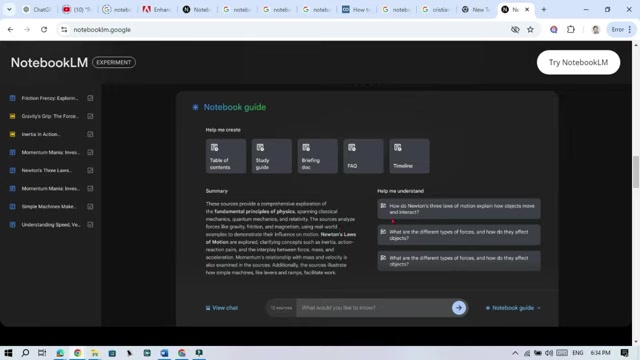640x360 pixels.
Task: Open the browser Extensions puzzle icon
Action: point(571,29)
